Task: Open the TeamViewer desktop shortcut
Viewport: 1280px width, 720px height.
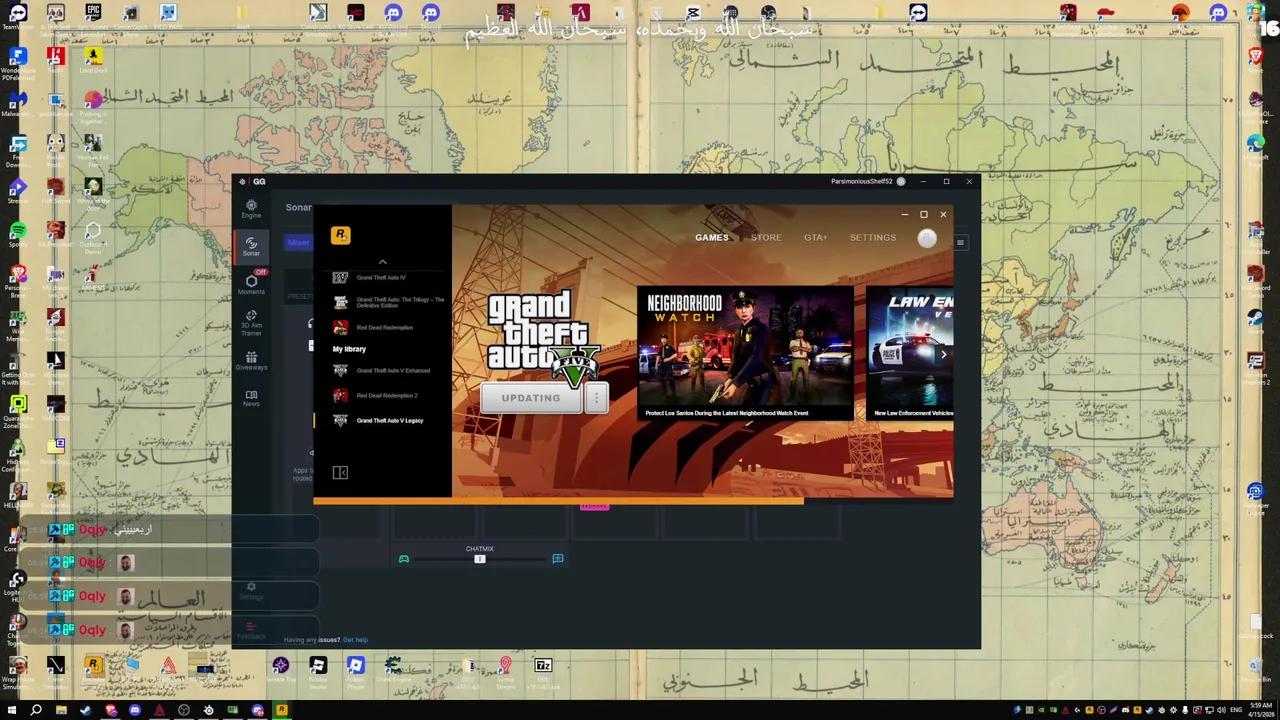Action: tap(18, 15)
